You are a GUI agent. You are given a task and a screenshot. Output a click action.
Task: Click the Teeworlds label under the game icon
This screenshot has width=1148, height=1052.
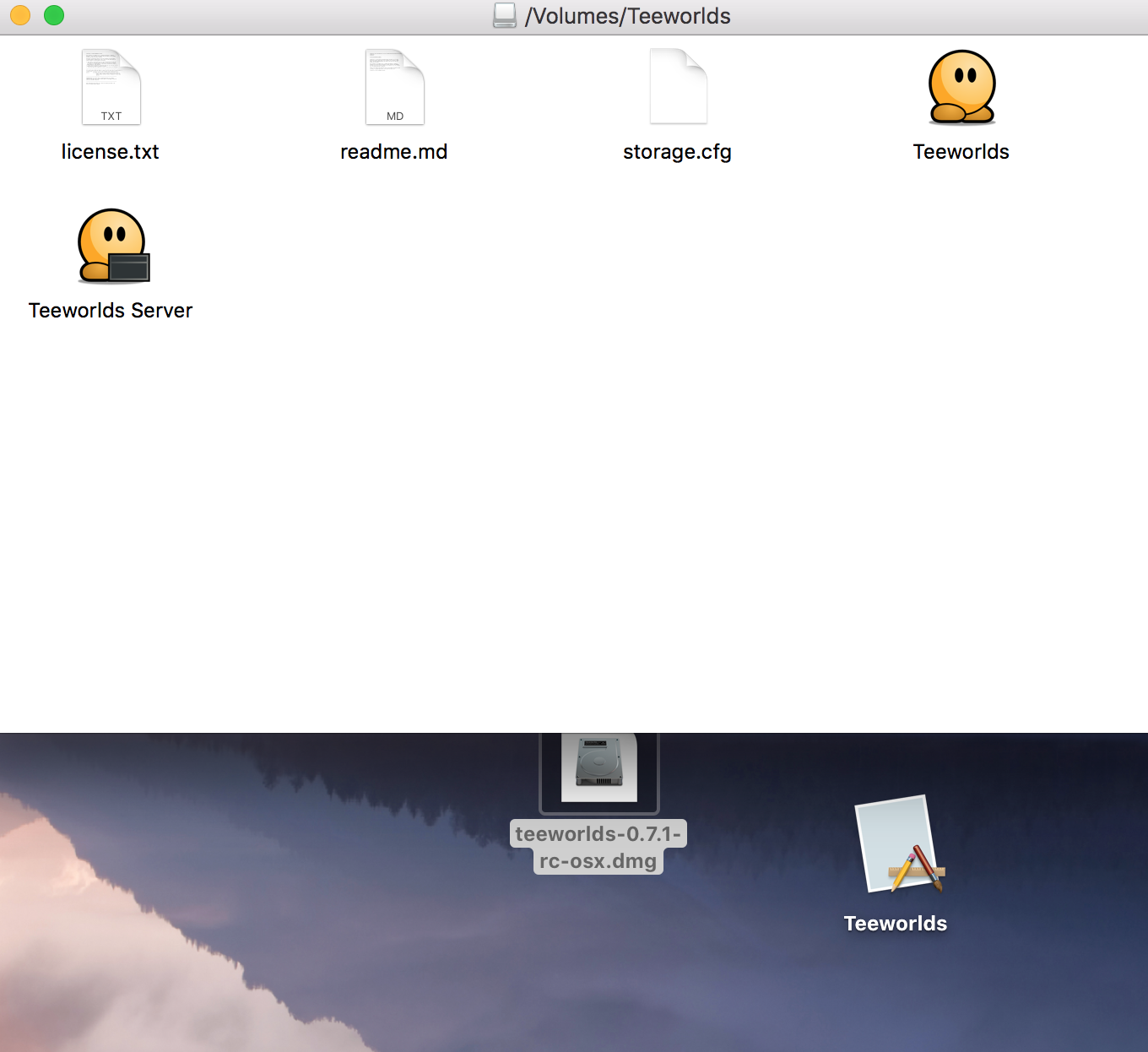click(961, 152)
